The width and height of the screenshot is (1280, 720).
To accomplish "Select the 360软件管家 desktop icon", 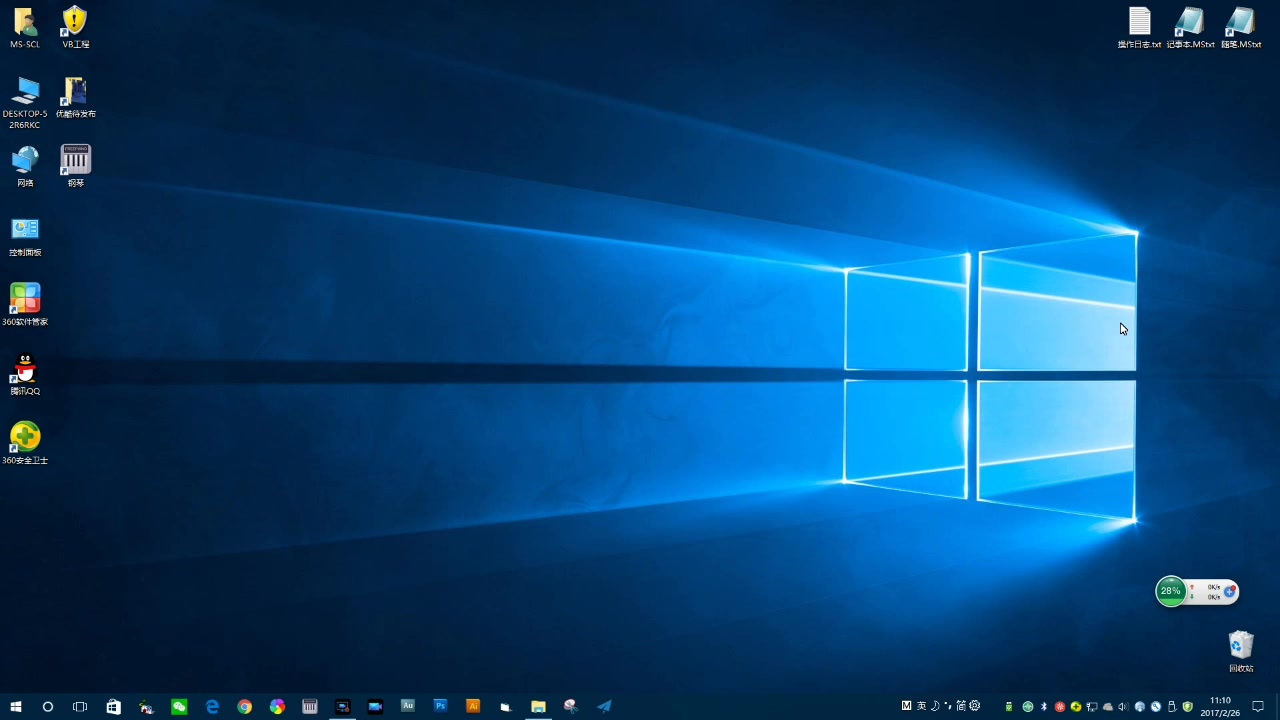I will 25,305.
